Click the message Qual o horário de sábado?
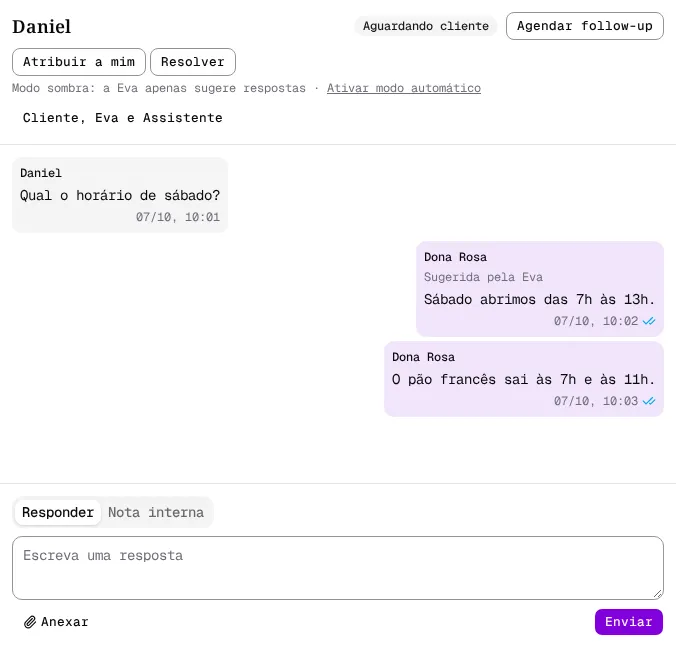The height and width of the screenshot is (648, 676). [120, 195]
